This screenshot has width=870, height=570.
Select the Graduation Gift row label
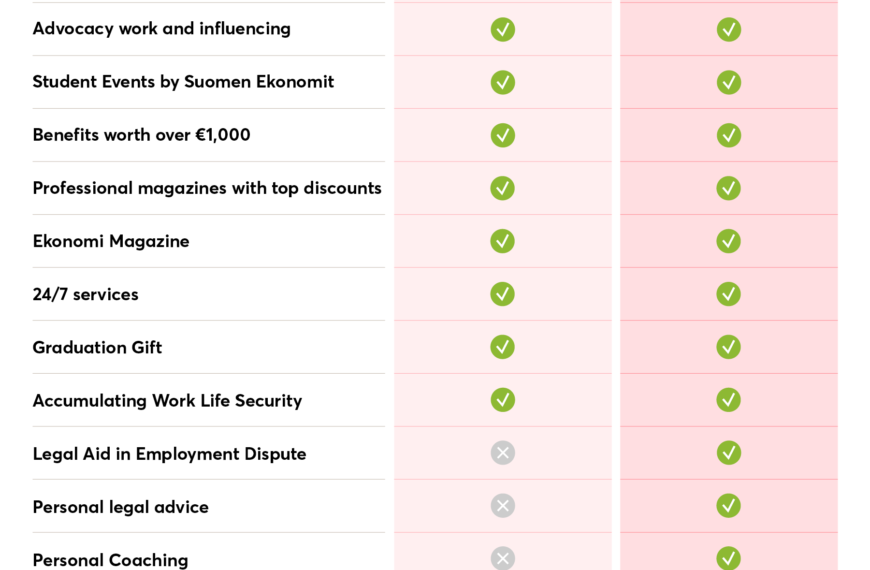pyautogui.click(x=97, y=347)
